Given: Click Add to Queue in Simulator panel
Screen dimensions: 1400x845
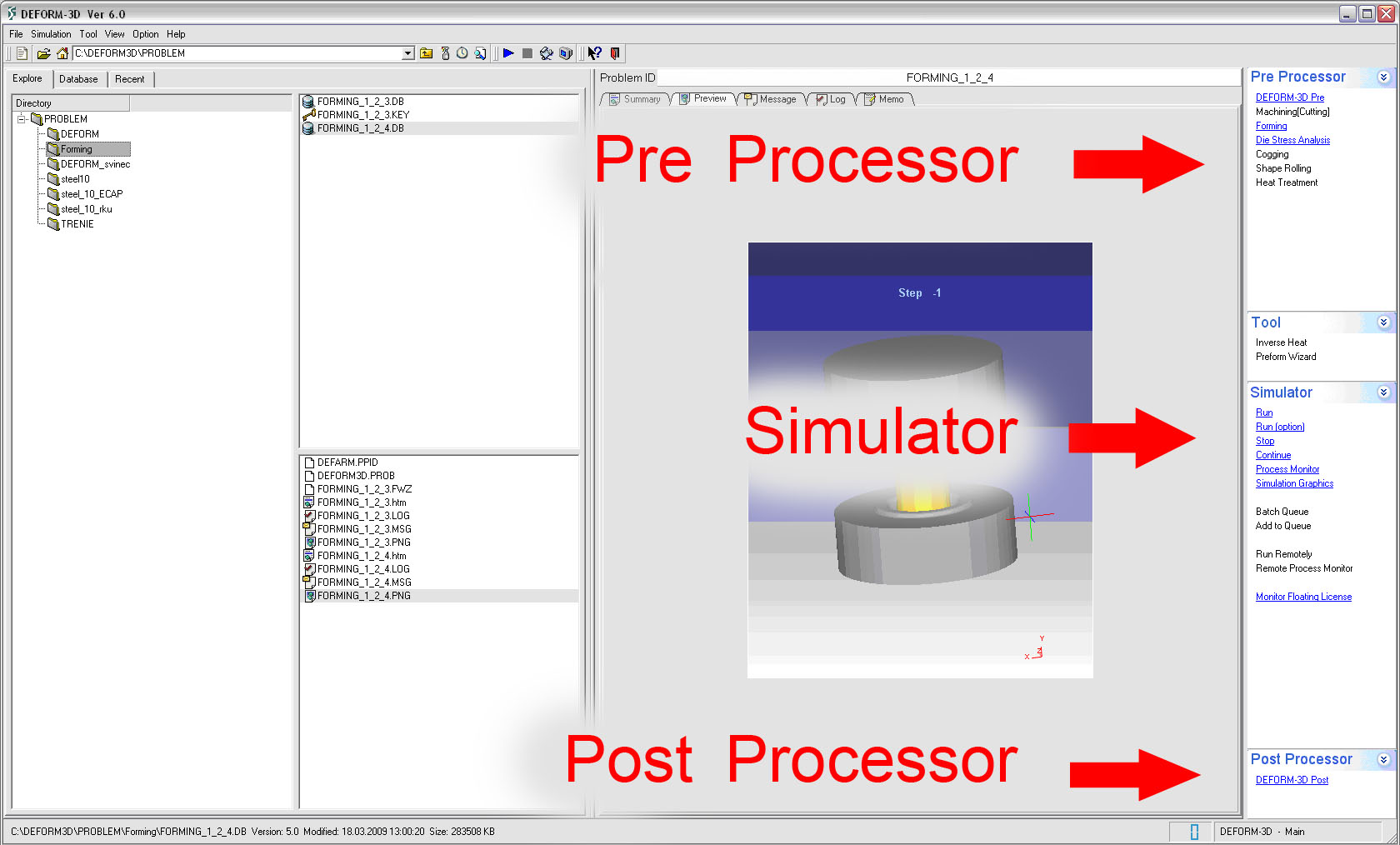Looking at the screenshot, I should [1283, 526].
